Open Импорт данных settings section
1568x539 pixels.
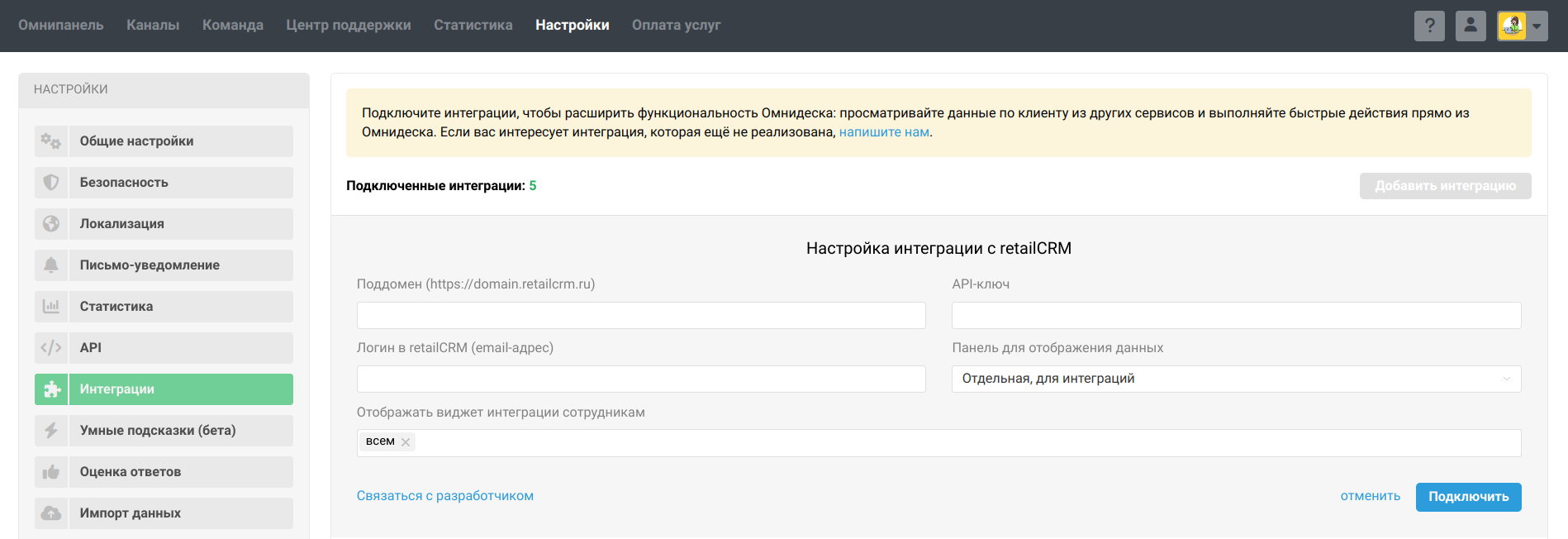click(164, 513)
